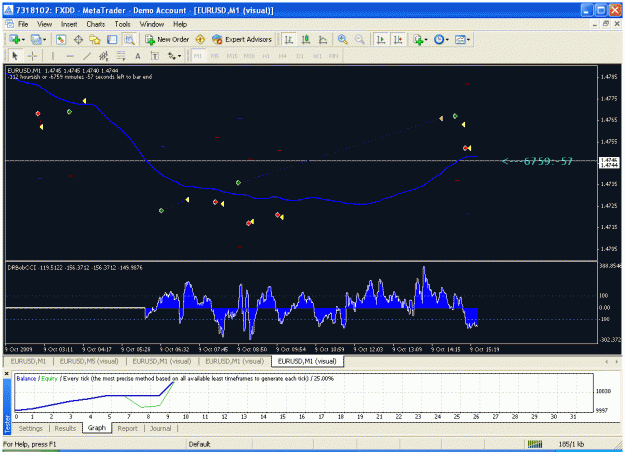625x452 pixels.
Task: Select the Crosshair tool
Action: [32, 56]
